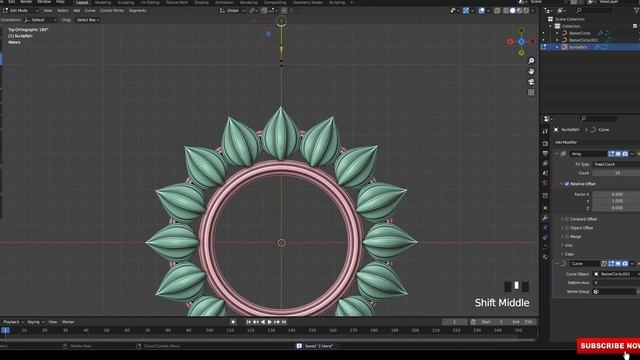Toggle Array modifier edit mode display
The height and width of the screenshot is (360, 640).
tap(611, 154)
